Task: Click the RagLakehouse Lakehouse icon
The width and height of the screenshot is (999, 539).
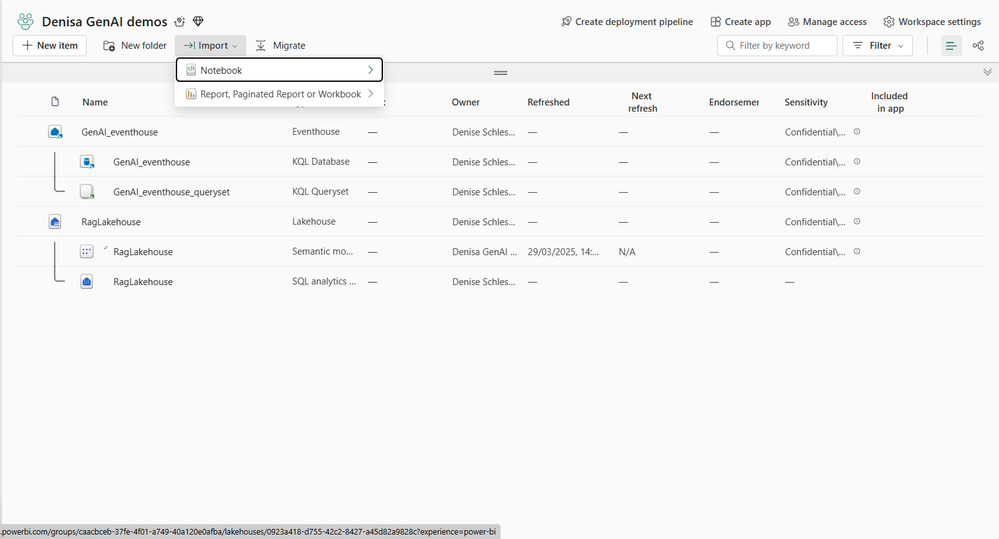Action: tap(55, 222)
